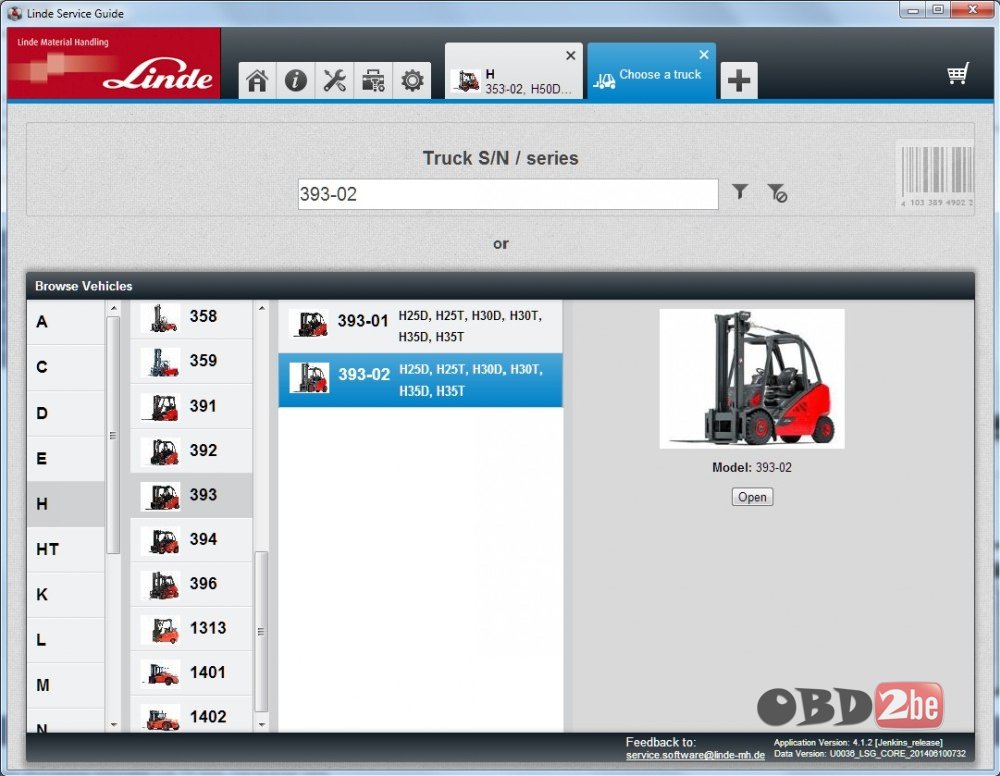Select vehicle category K

pyautogui.click(x=65, y=594)
